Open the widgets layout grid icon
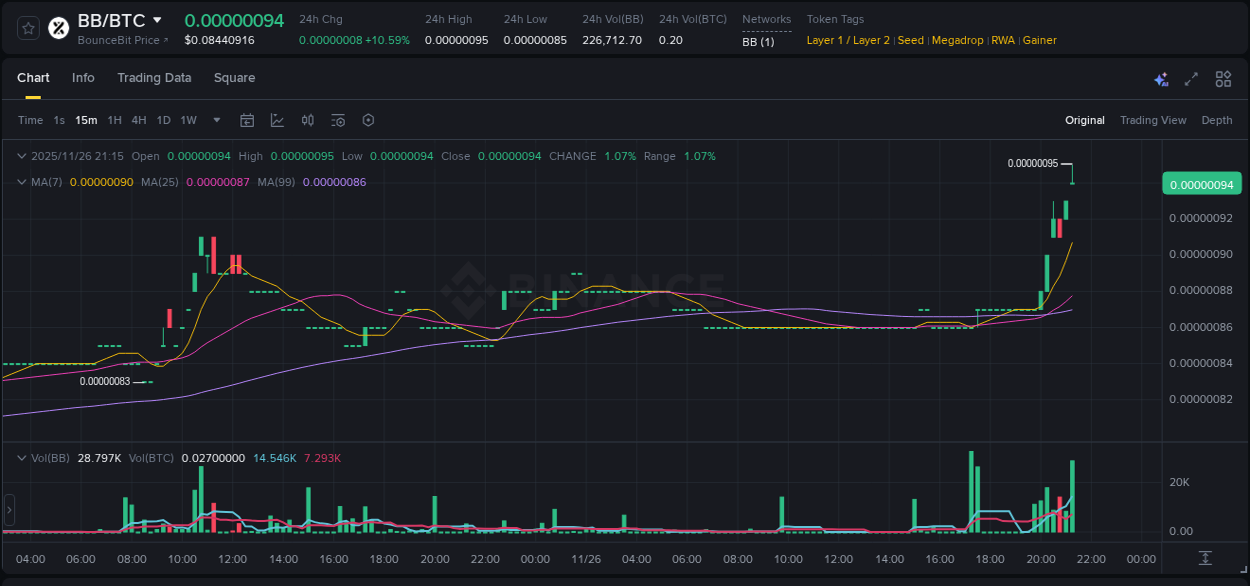This screenshot has height=586, width=1250. click(1222, 78)
